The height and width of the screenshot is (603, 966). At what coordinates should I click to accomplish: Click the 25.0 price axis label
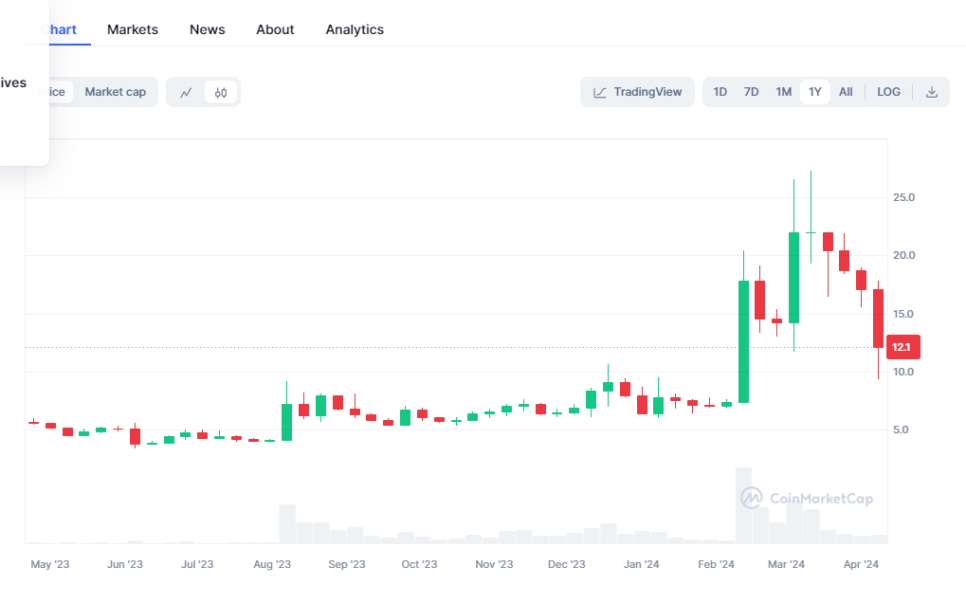[904, 197]
